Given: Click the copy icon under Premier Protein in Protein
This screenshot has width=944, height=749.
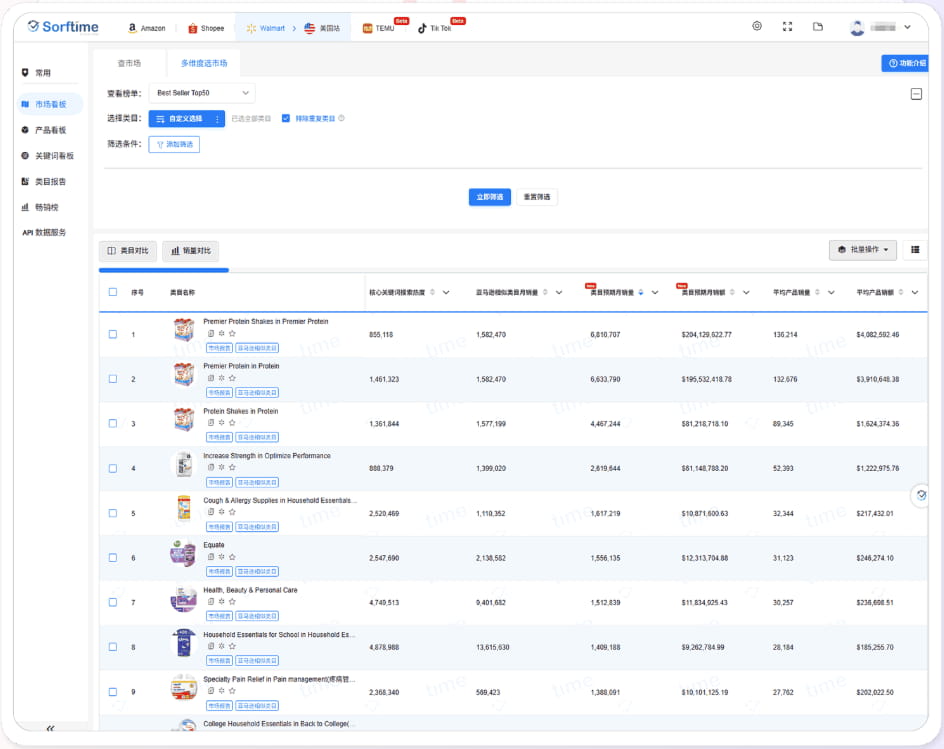Looking at the screenshot, I should point(211,378).
